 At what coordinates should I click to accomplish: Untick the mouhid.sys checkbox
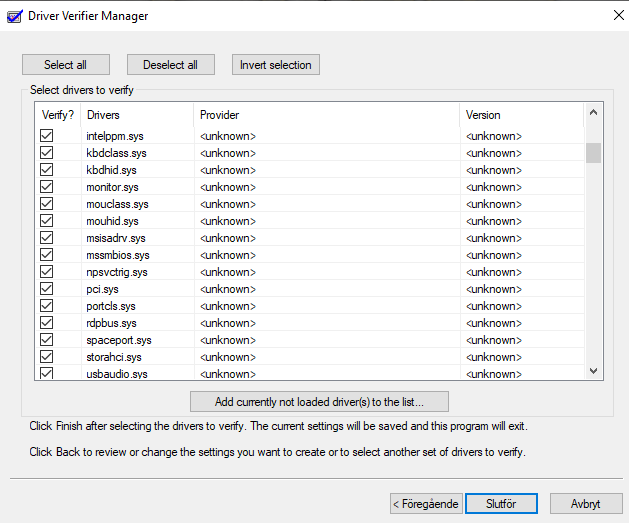(x=47, y=221)
